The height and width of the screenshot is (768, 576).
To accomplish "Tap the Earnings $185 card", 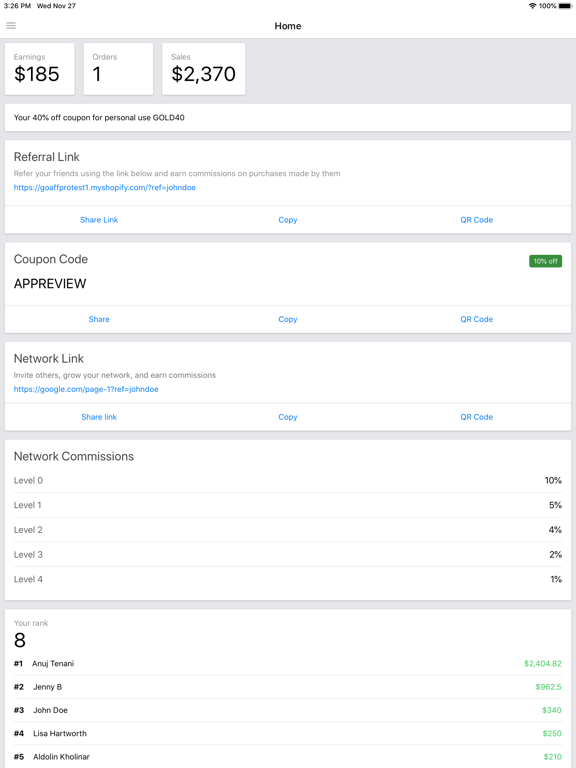I will (x=40, y=69).
